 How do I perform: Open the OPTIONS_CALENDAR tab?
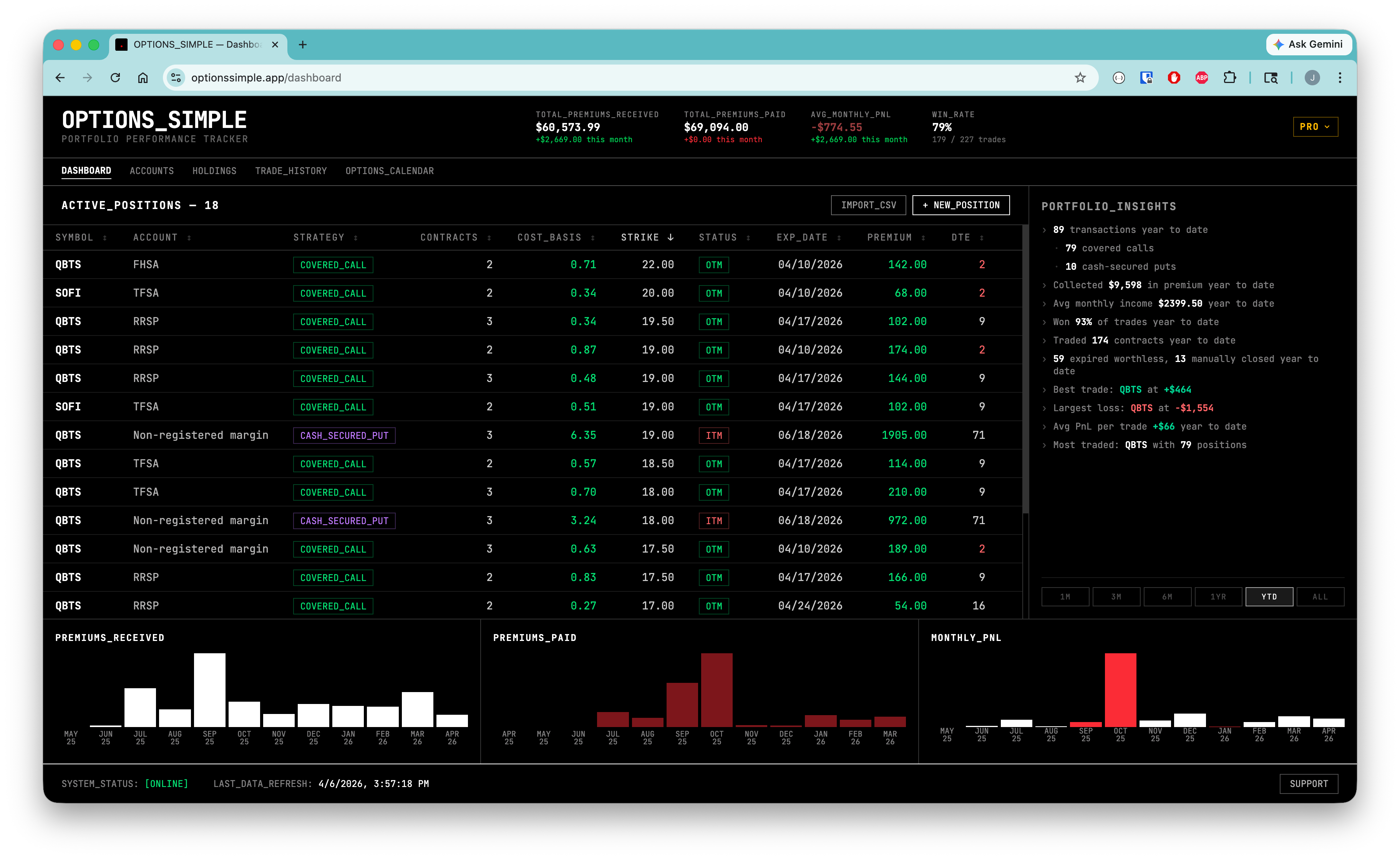[390, 171]
